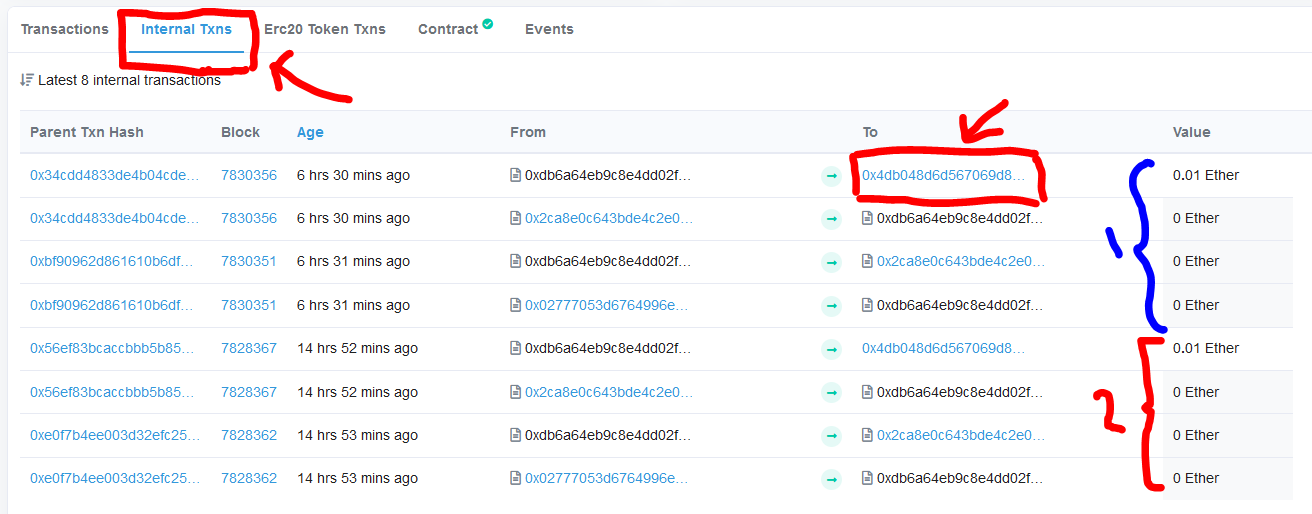Click contract icon before From 0xdb6a in 0x56ef 0.01 Ether row
The width and height of the screenshot is (1312, 514).
coord(516,349)
